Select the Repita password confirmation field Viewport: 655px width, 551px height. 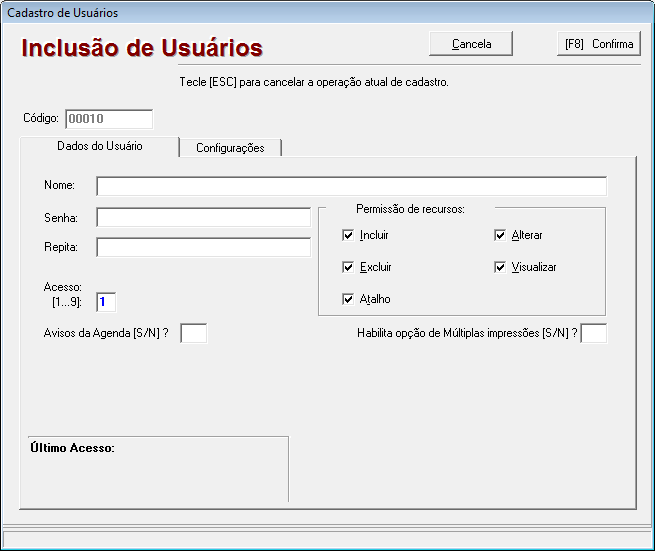(203, 247)
